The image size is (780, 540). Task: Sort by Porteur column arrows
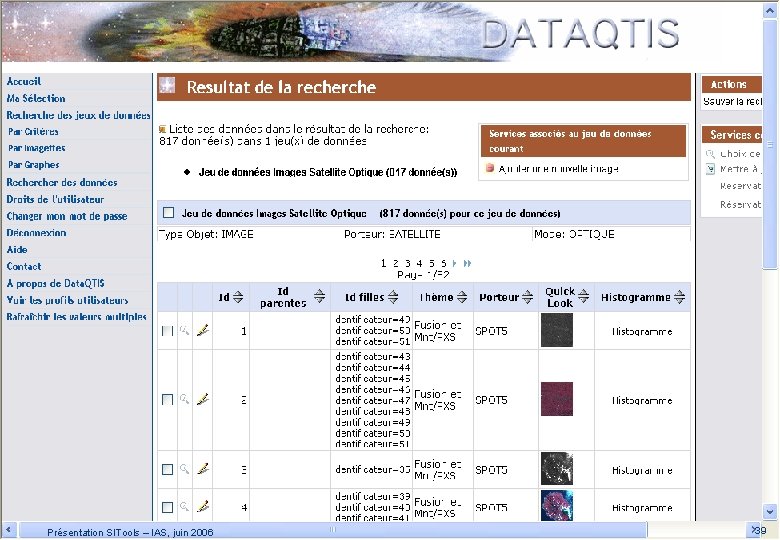click(528, 297)
